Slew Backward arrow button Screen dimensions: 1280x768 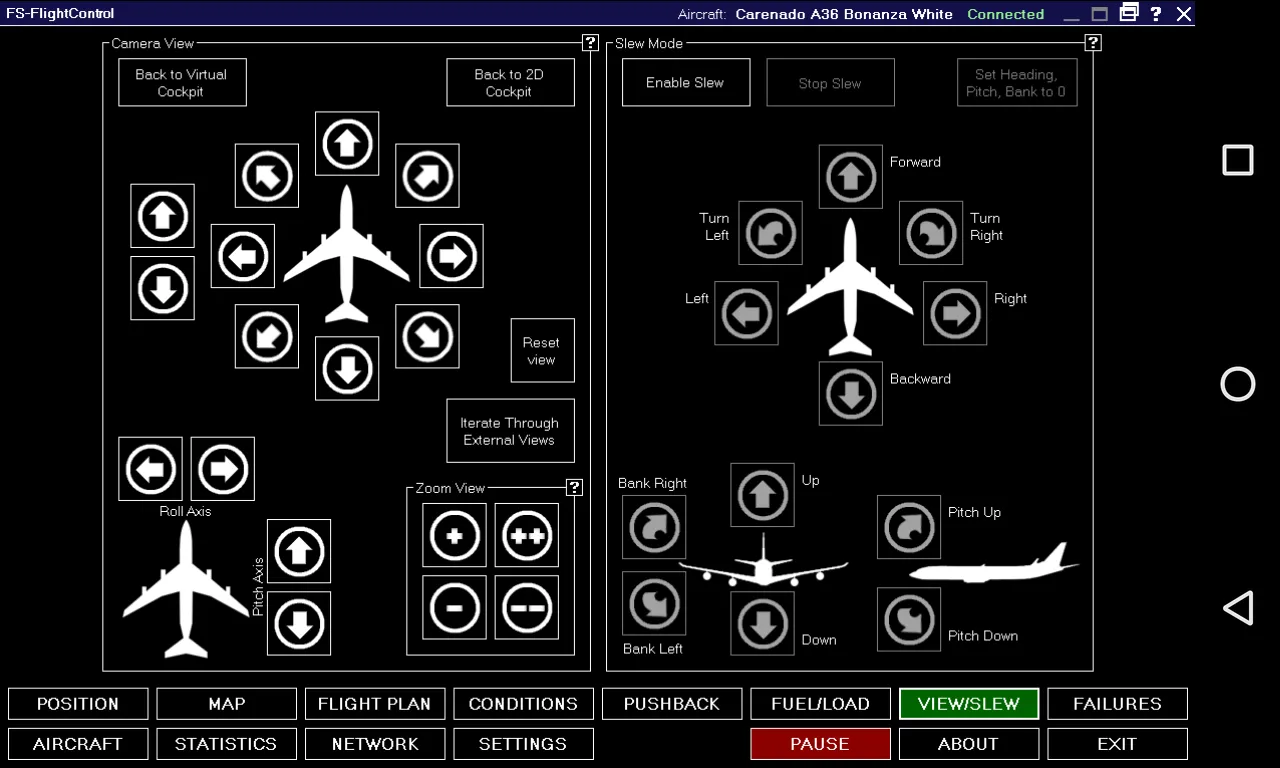point(851,393)
